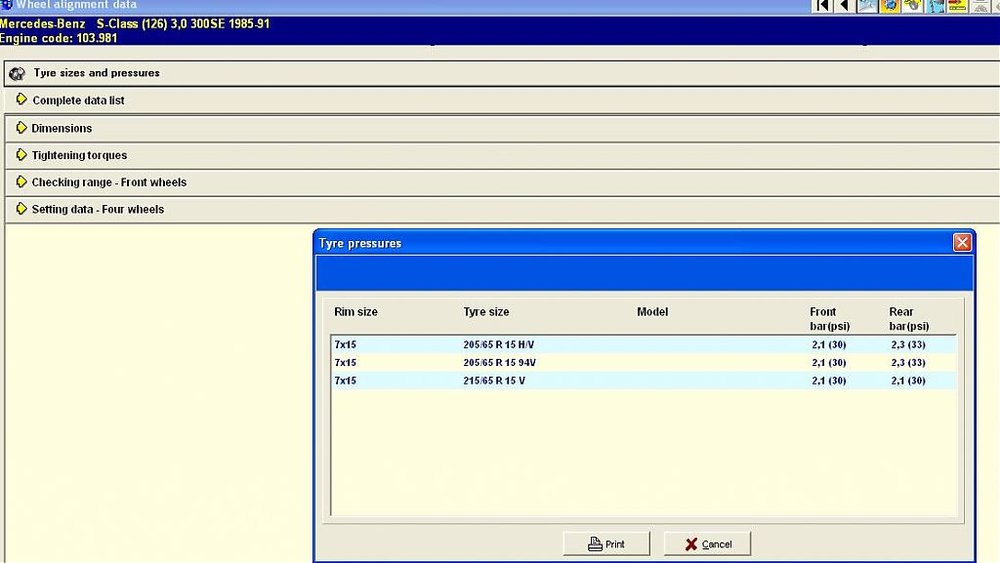The image size is (1000, 563).
Task: Click front pressure 2,1 (30) in 215/65 row
Action: pos(829,381)
